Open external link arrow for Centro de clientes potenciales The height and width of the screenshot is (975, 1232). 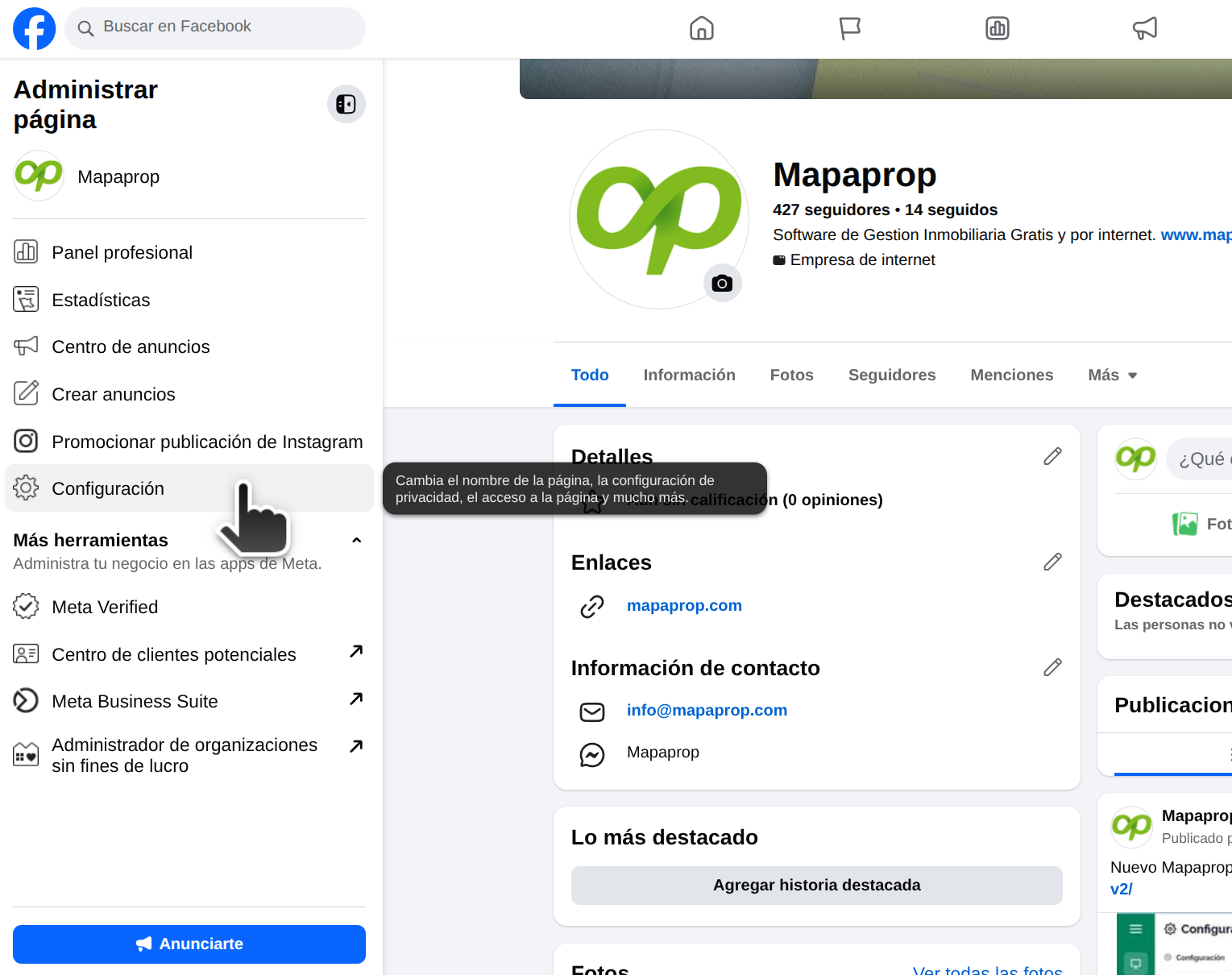[x=356, y=651]
